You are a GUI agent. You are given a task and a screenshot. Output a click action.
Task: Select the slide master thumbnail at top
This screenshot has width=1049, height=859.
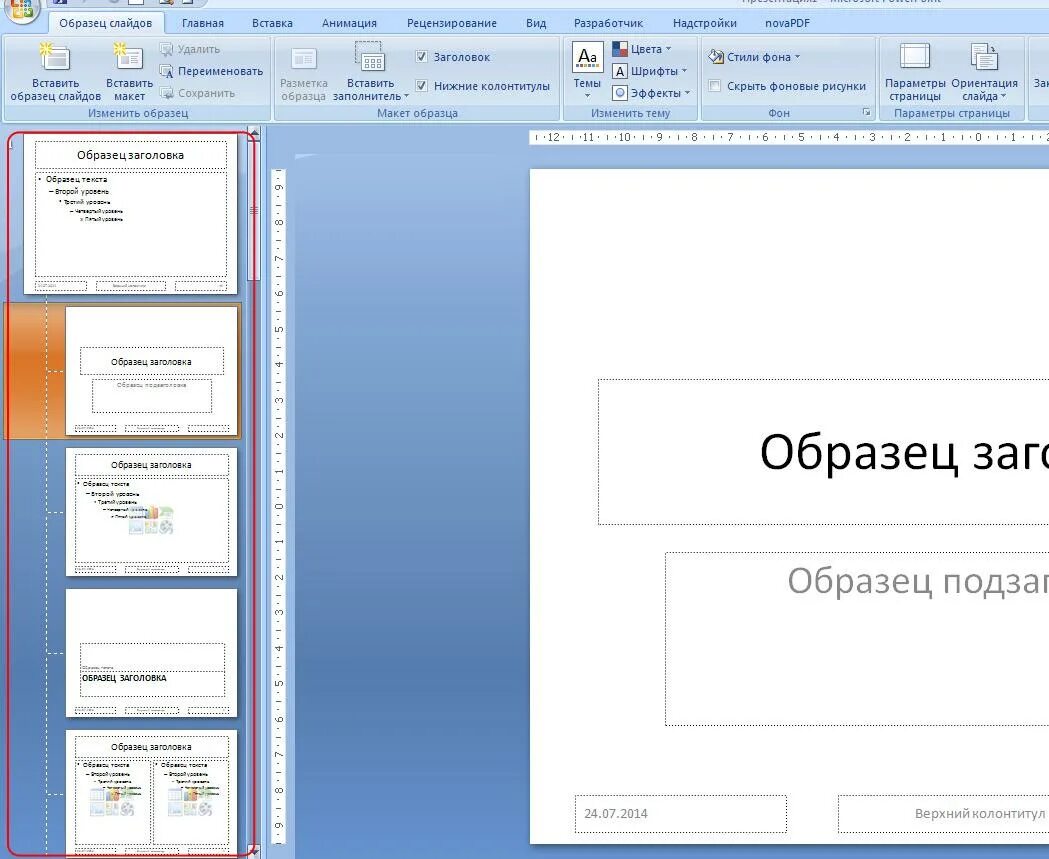(130, 213)
